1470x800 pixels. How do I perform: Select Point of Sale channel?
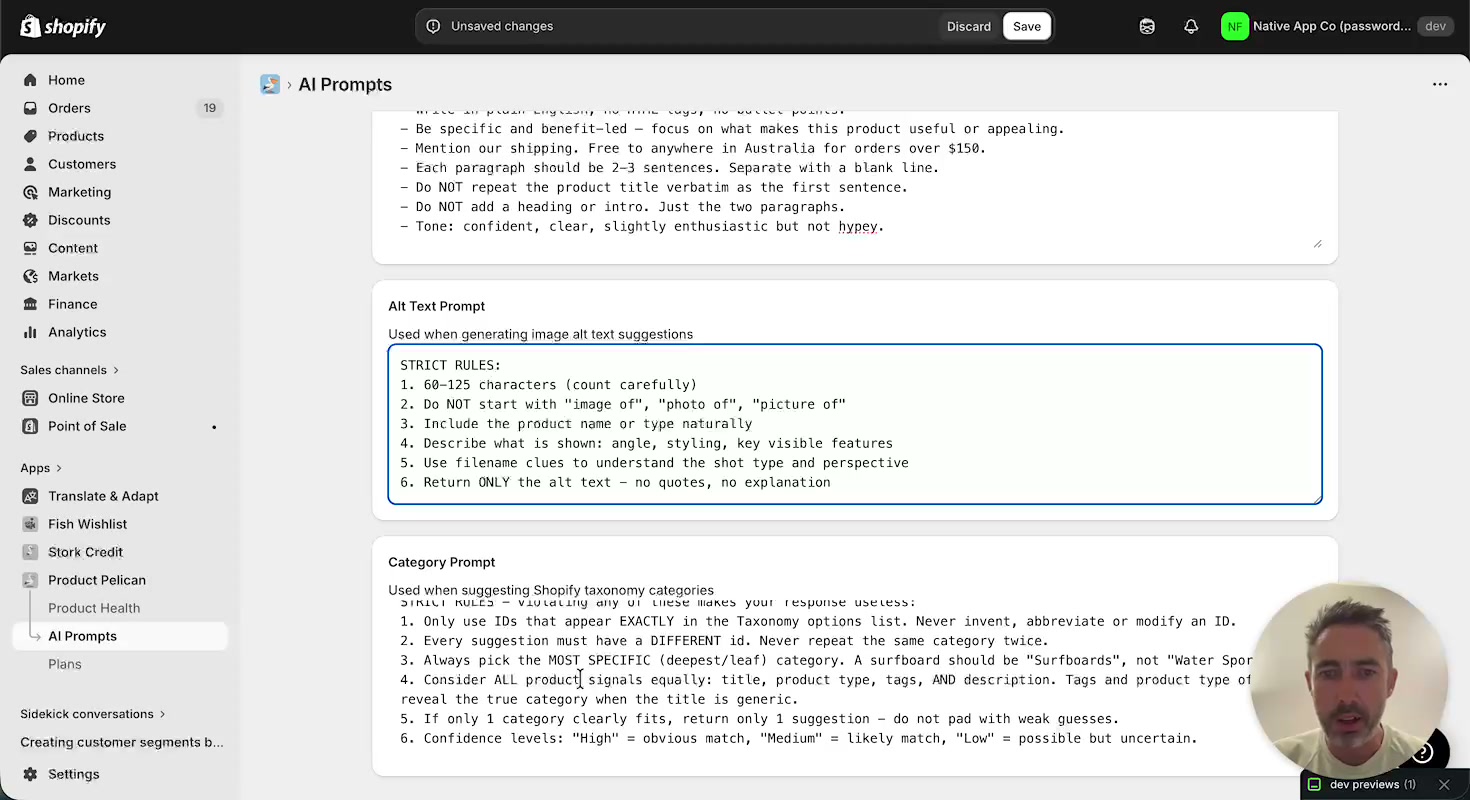coord(85,426)
